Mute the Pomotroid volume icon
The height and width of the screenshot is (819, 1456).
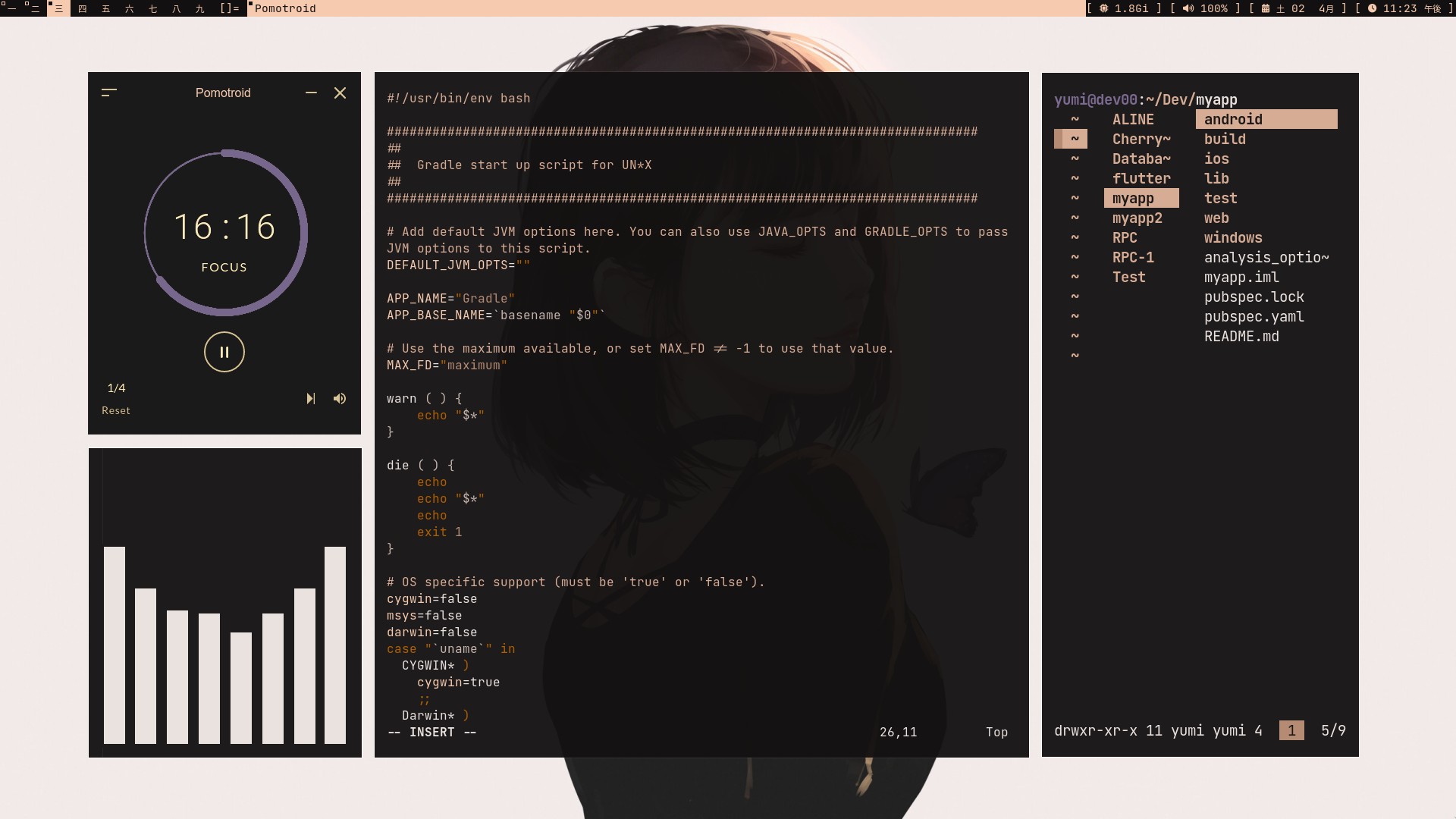tap(340, 399)
